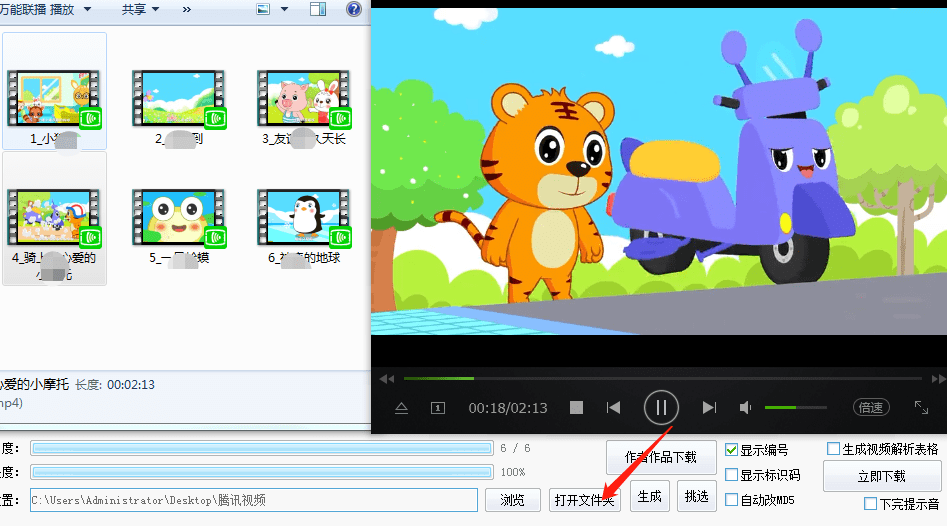
Task: Click the 挑选 button
Action: (697, 496)
